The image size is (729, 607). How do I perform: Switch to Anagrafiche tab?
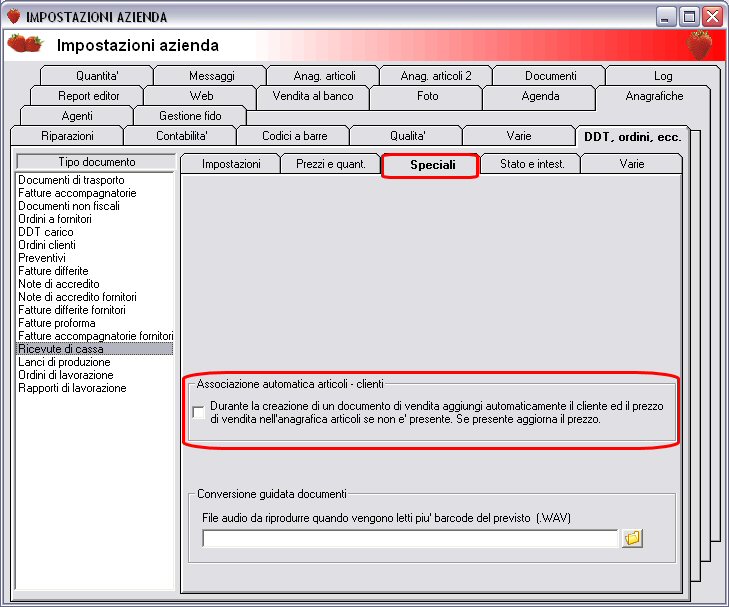[x=654, y=96]
